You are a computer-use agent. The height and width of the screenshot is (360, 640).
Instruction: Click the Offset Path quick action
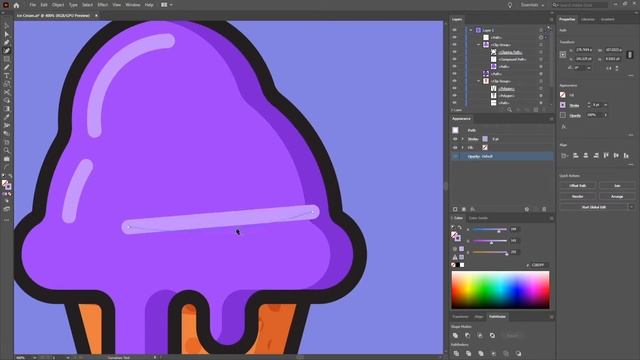pyautogui.click(x=578, y=186)
